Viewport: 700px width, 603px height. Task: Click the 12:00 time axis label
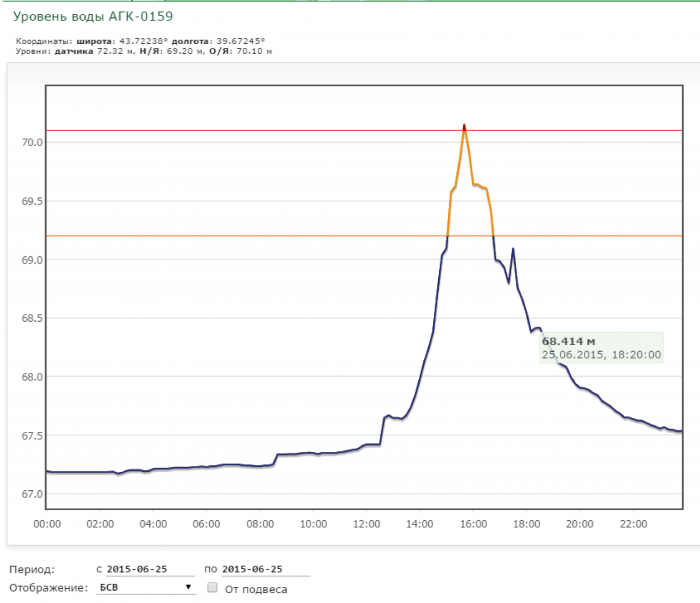pyautogui.click(x=367, y=524)
